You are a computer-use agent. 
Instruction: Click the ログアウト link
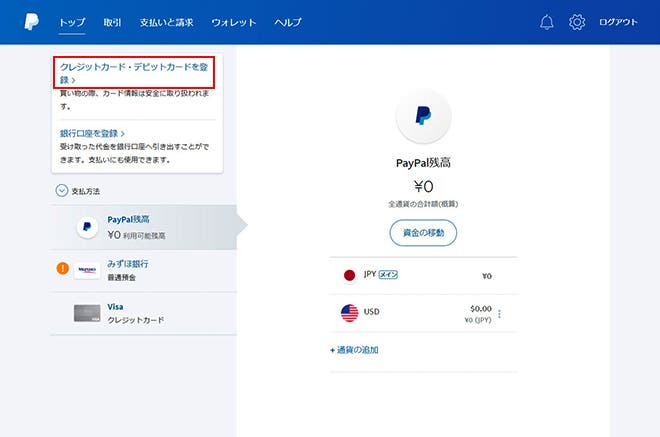click(x=617, y=22)
